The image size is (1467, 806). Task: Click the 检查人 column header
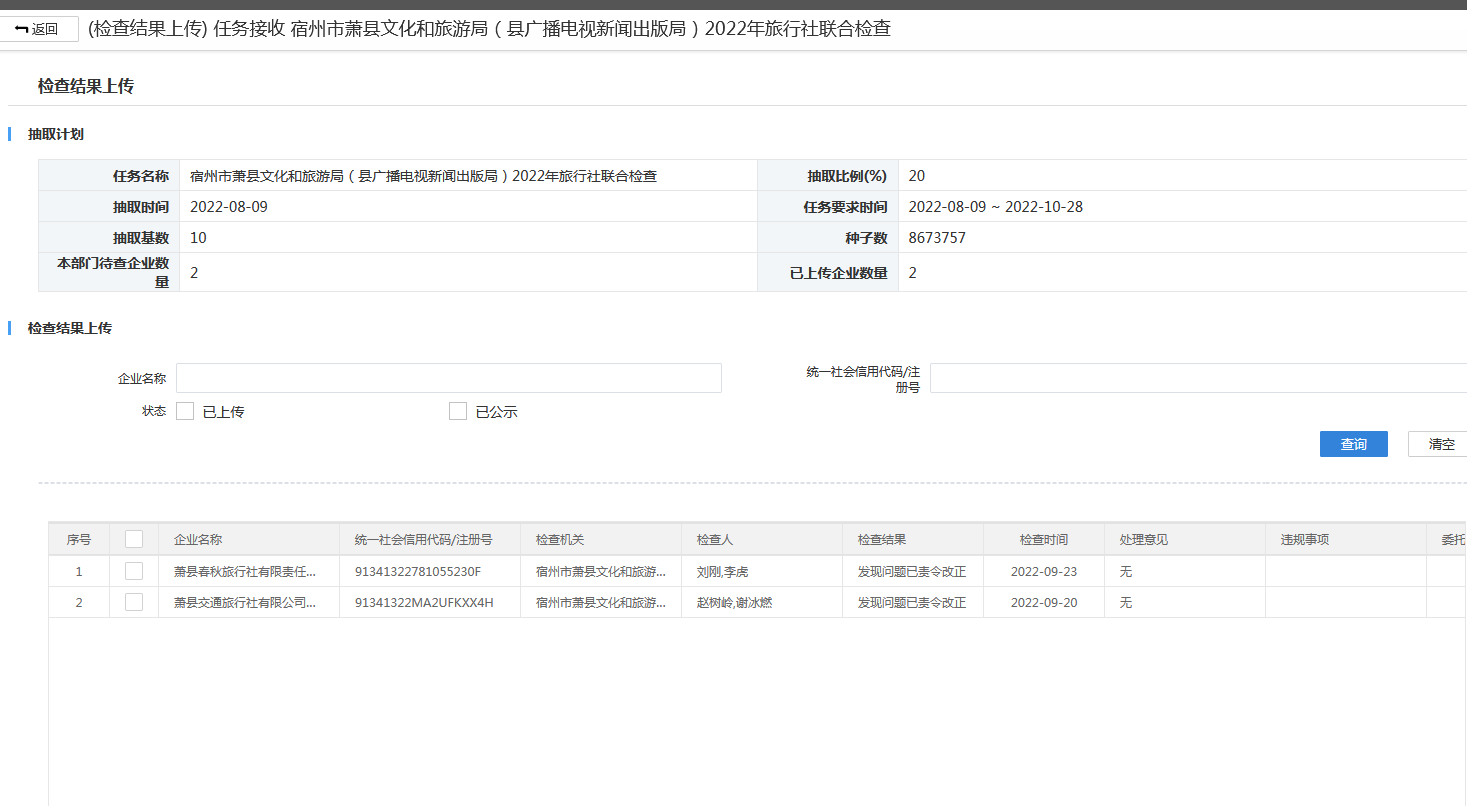tap(714, 540)
